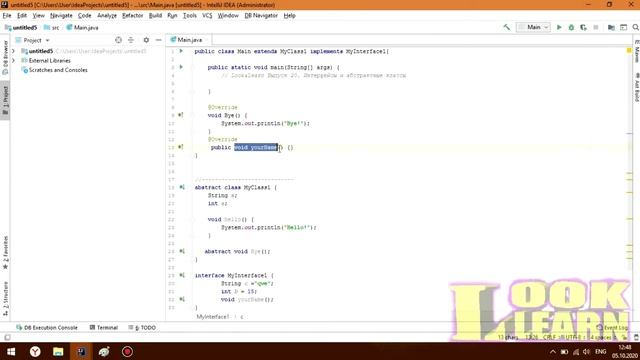Open the File menu
This screenshot has height=360, width=640.
[7, 16]
